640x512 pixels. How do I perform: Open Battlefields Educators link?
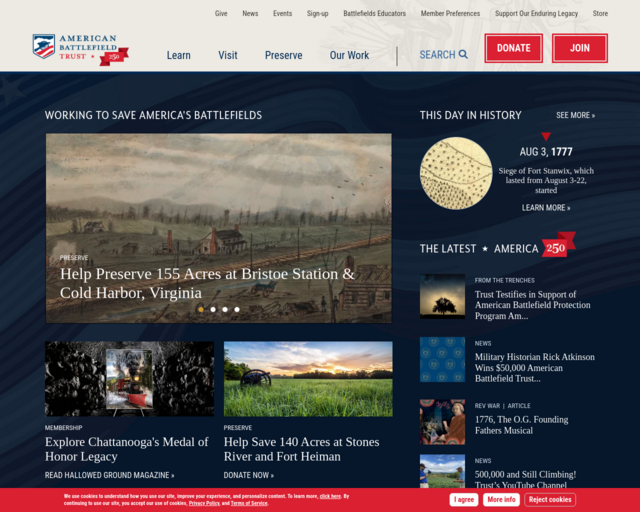(x=375, y=13)
